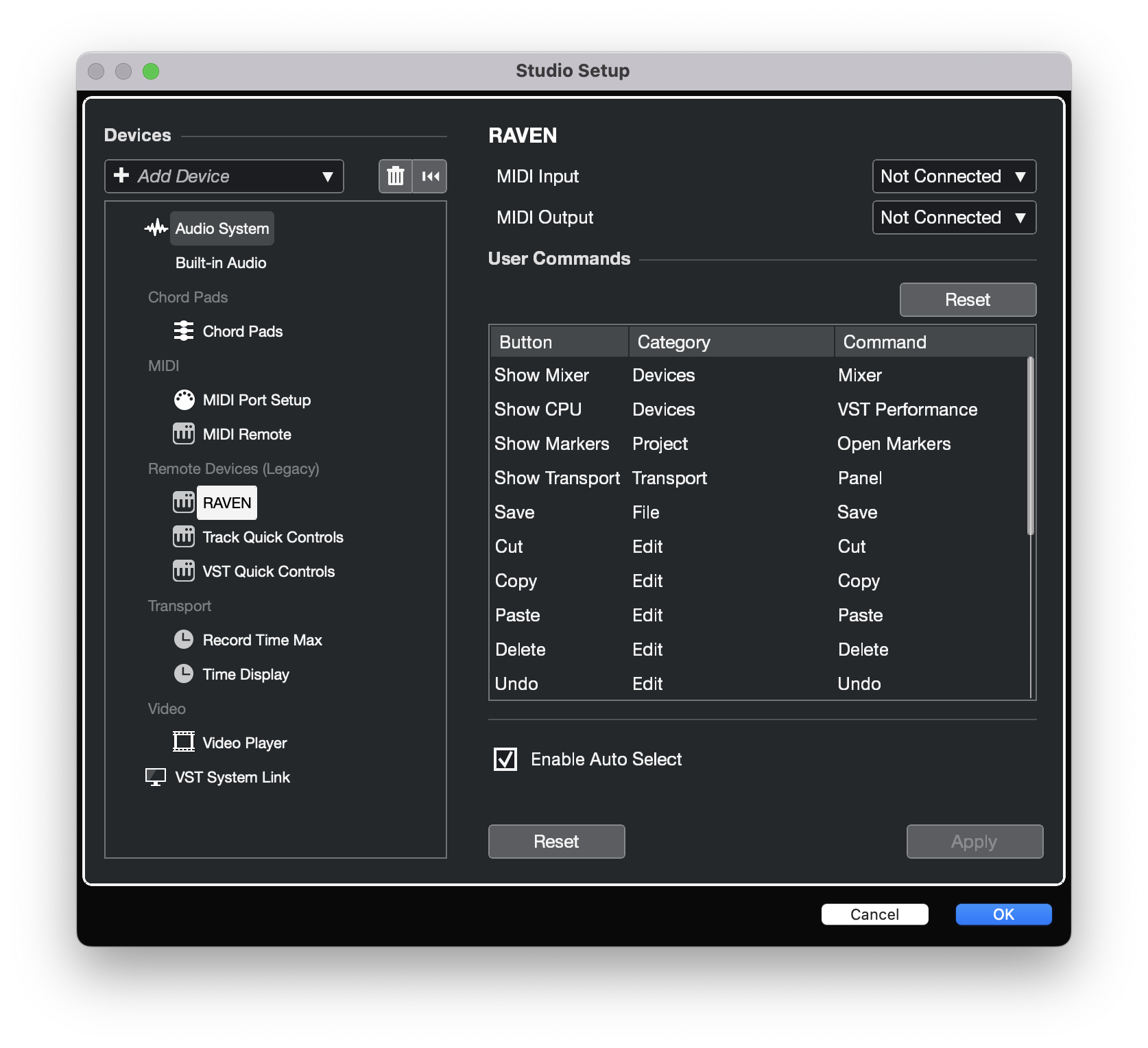
Task: Click OK to confirm Studio Setup
Action: point(1003,914)
